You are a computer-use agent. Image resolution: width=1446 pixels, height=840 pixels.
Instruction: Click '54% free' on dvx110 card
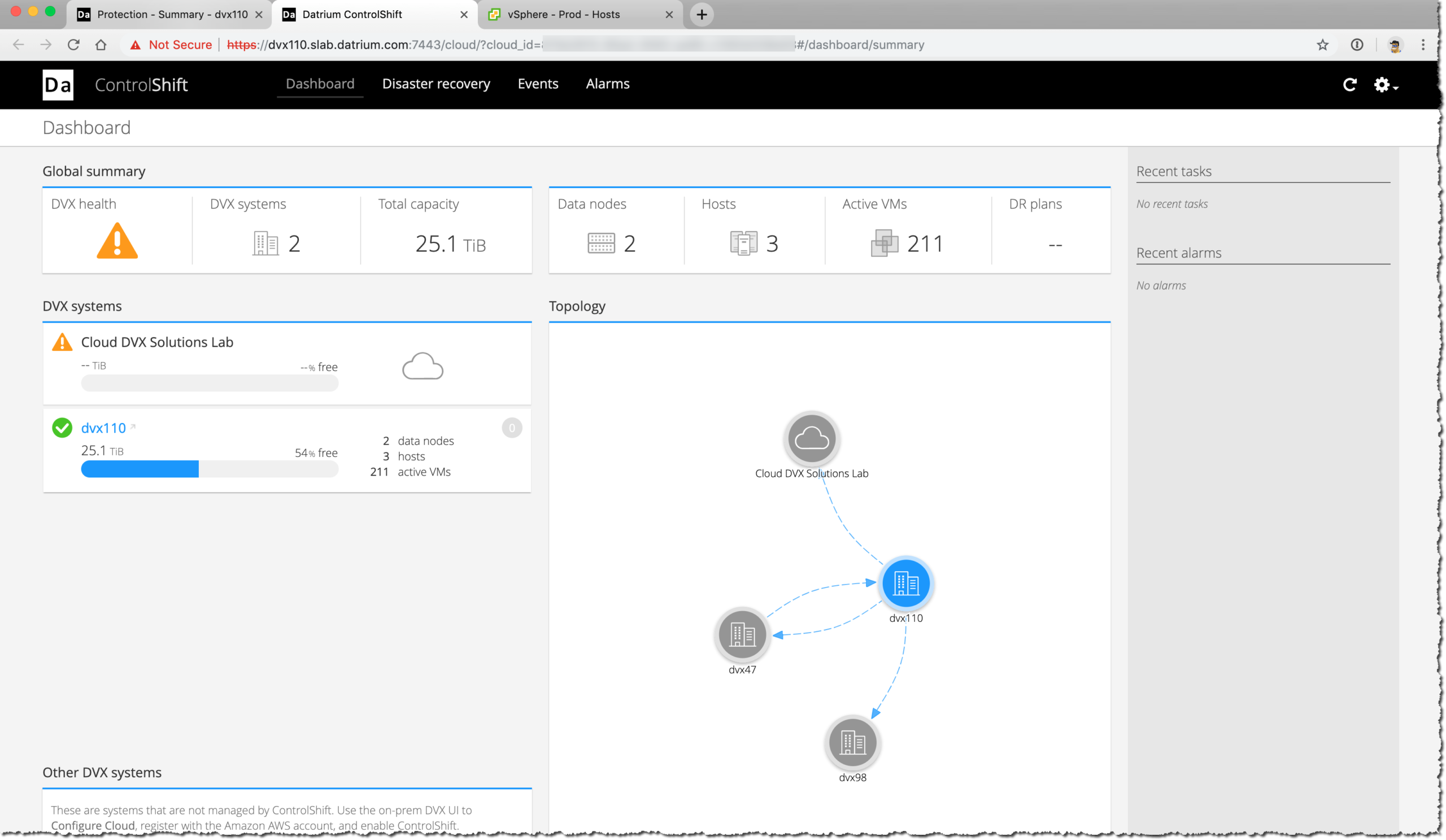click(x=316, y=452)
